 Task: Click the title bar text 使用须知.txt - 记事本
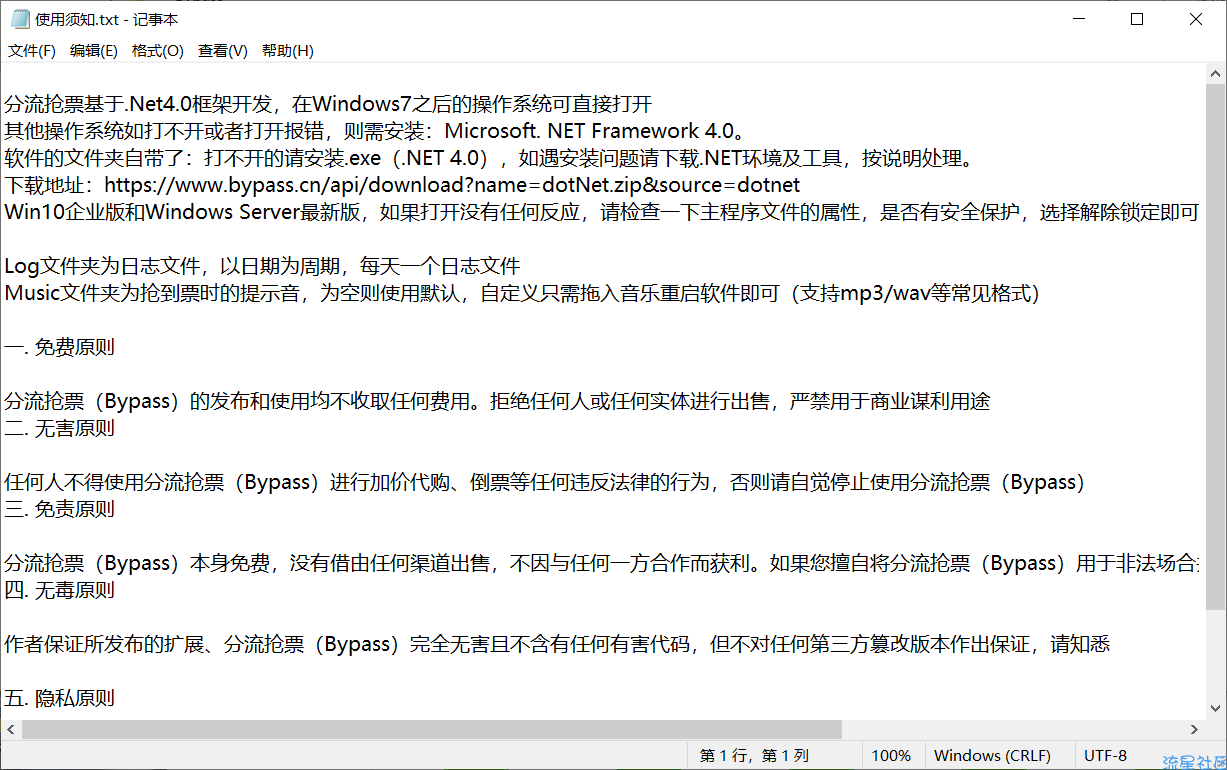(107, 19)
